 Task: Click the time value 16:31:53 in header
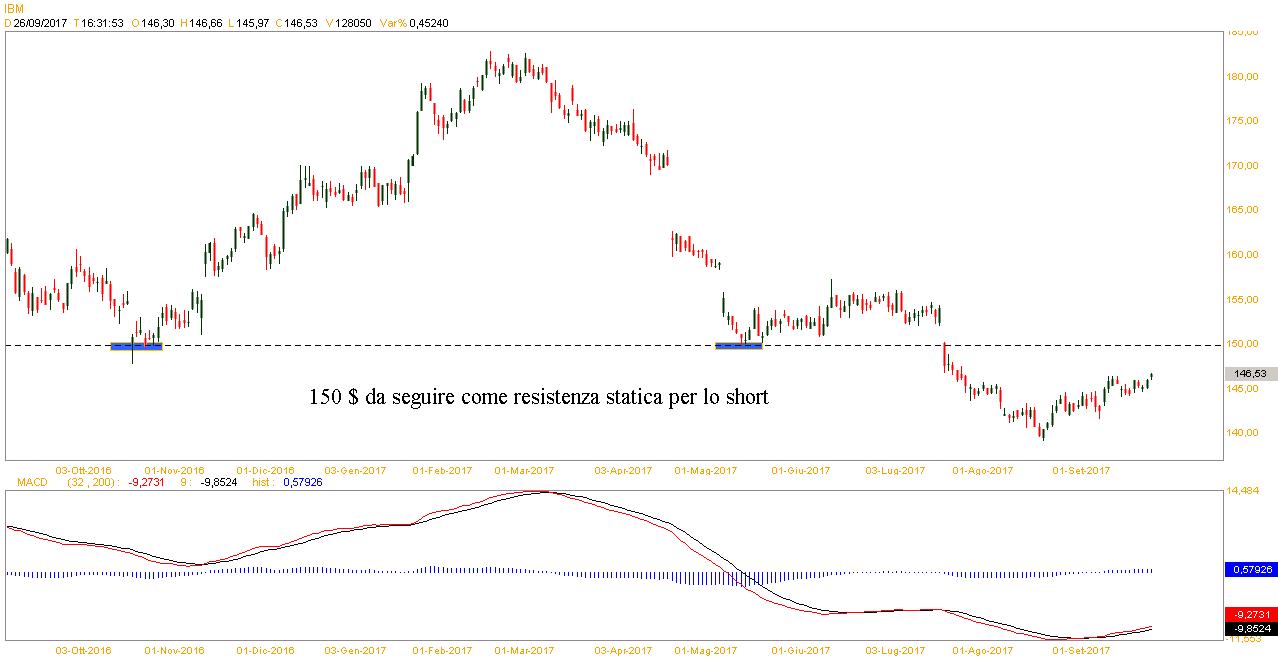coord(102,23)
